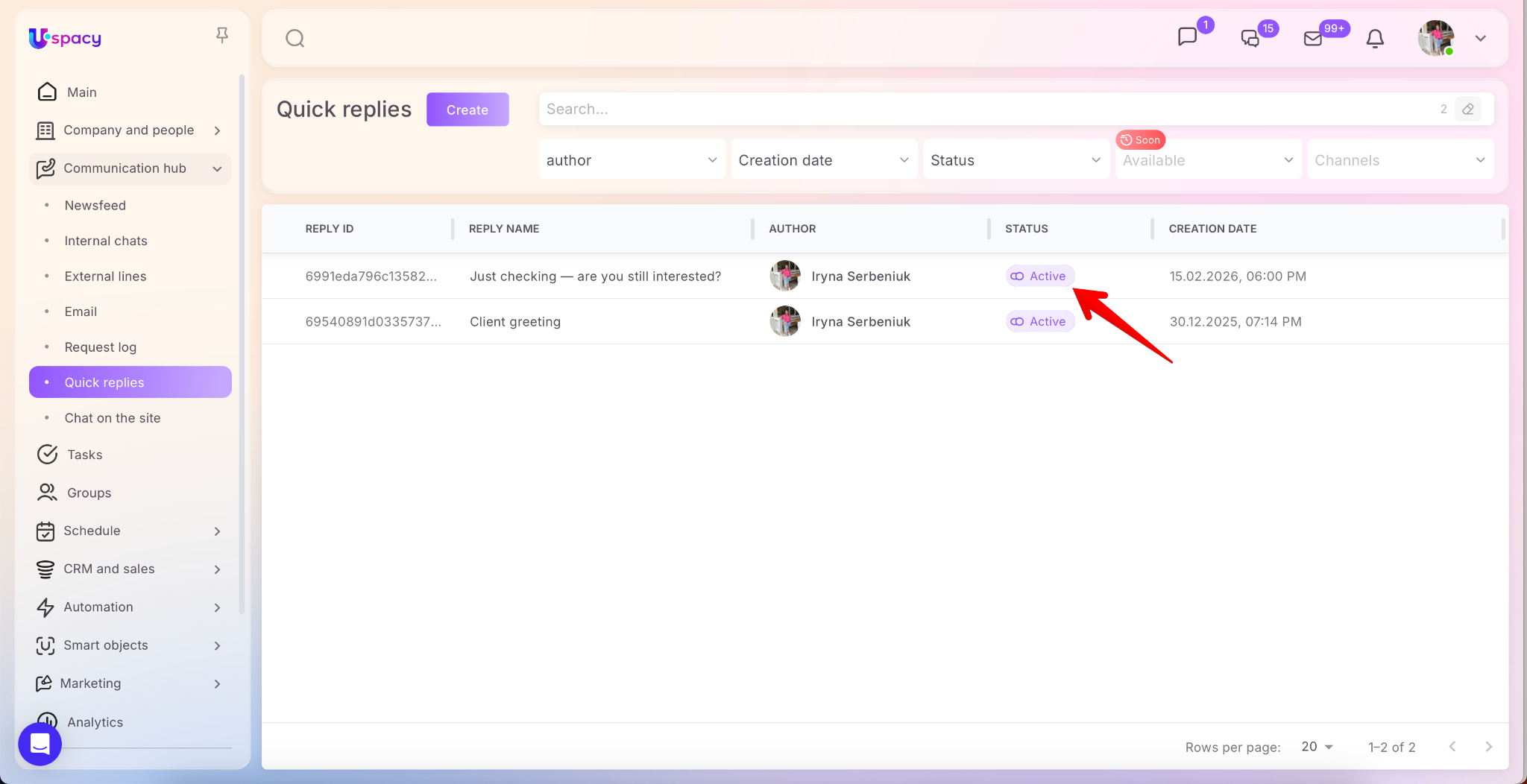Open the Client greeting reply
Image resolution: width=1527 pixels, height=784 pixels.
tap(515, 322)
